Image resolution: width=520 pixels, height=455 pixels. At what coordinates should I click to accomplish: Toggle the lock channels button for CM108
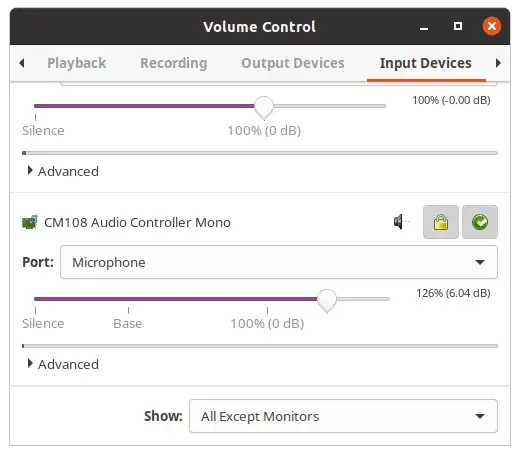point(441,222)
